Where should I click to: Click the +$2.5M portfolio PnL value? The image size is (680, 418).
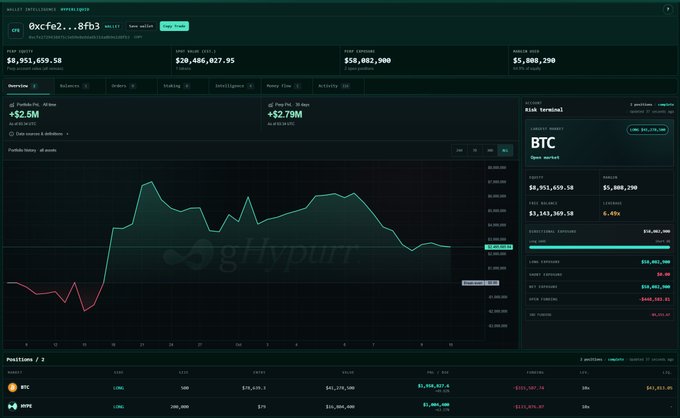coord(24,114)
